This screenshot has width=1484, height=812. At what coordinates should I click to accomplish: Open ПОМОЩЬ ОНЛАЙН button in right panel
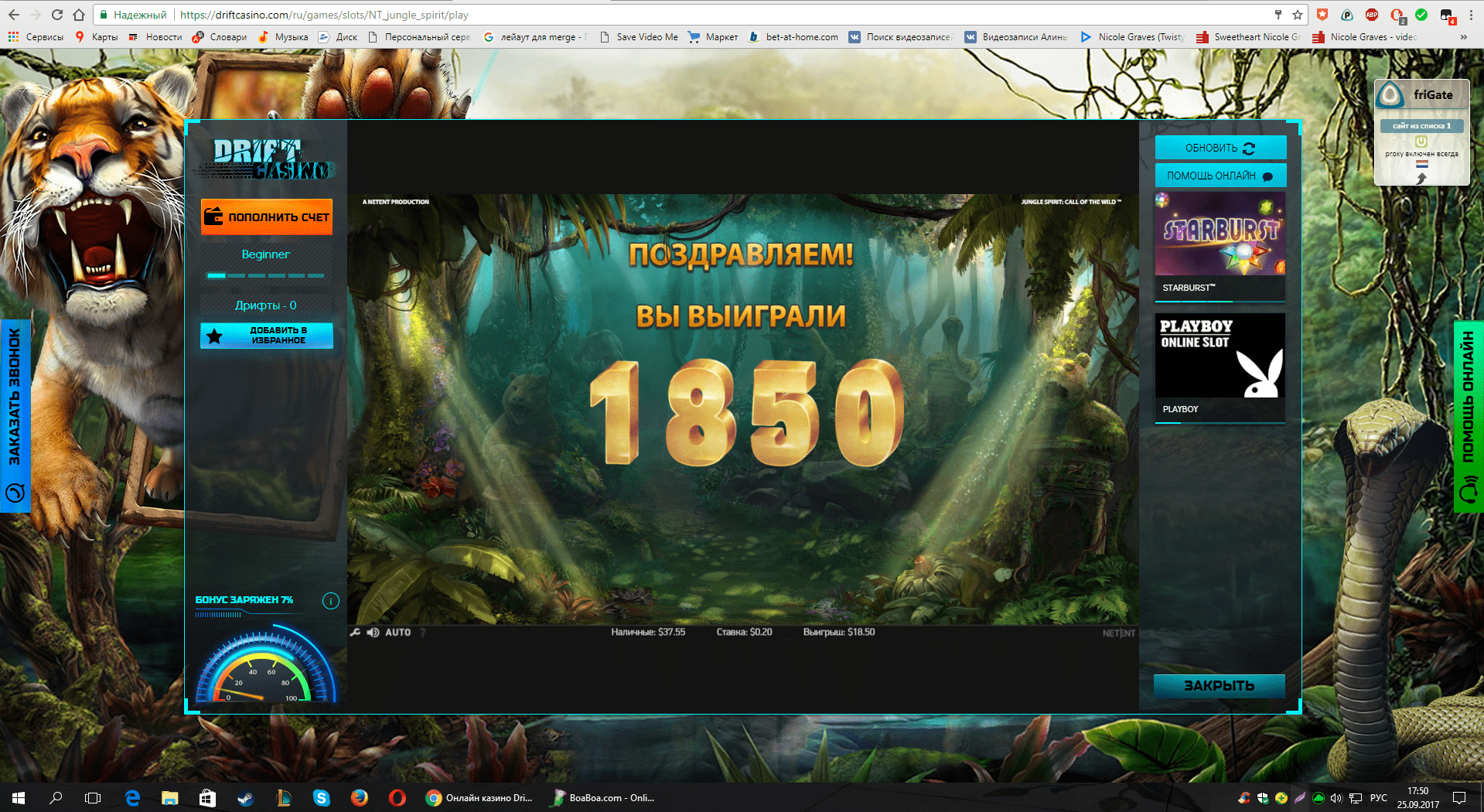[x=1220, y=176]
